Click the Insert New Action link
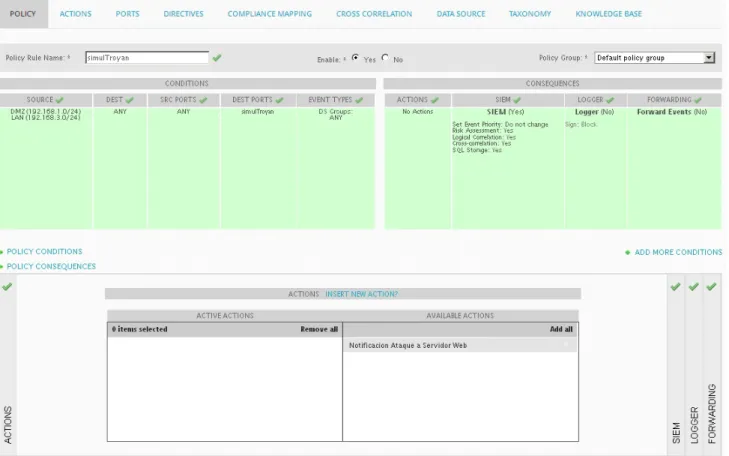The height and width of the screenshot is (456, 729). (x=362, y=294)
